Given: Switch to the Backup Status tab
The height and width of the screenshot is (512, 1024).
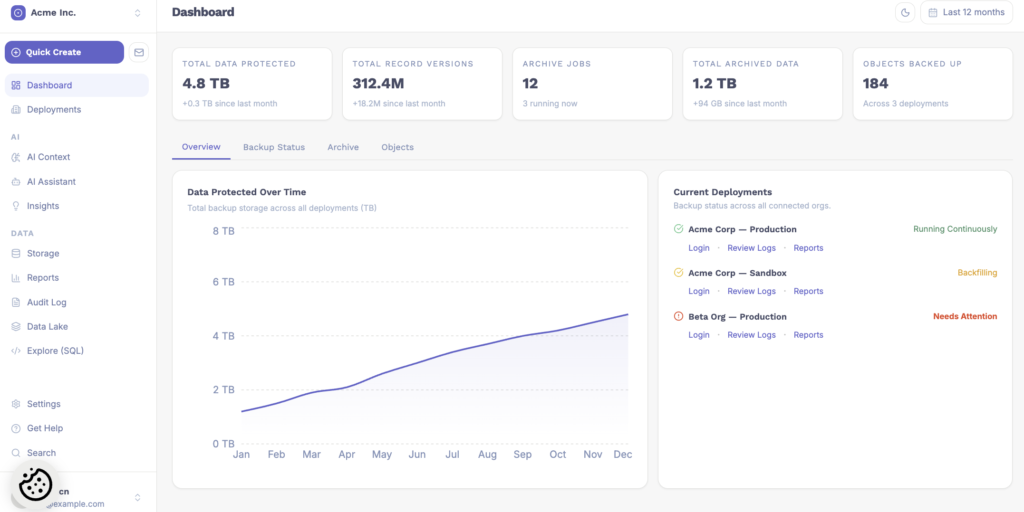Looking at the screenshot, I should pos(274,147).
